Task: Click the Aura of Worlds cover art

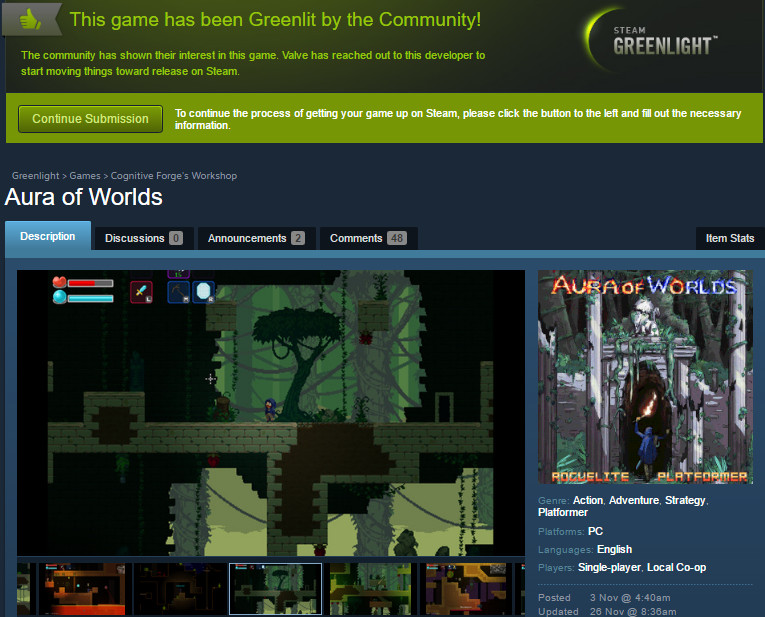Action: (x=645, y=377)
